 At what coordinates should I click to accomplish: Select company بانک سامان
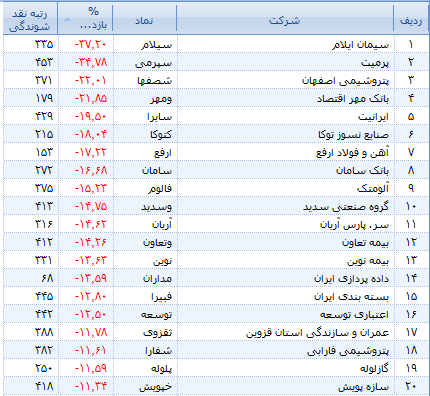pyautogui.click(x=362, y=171)
